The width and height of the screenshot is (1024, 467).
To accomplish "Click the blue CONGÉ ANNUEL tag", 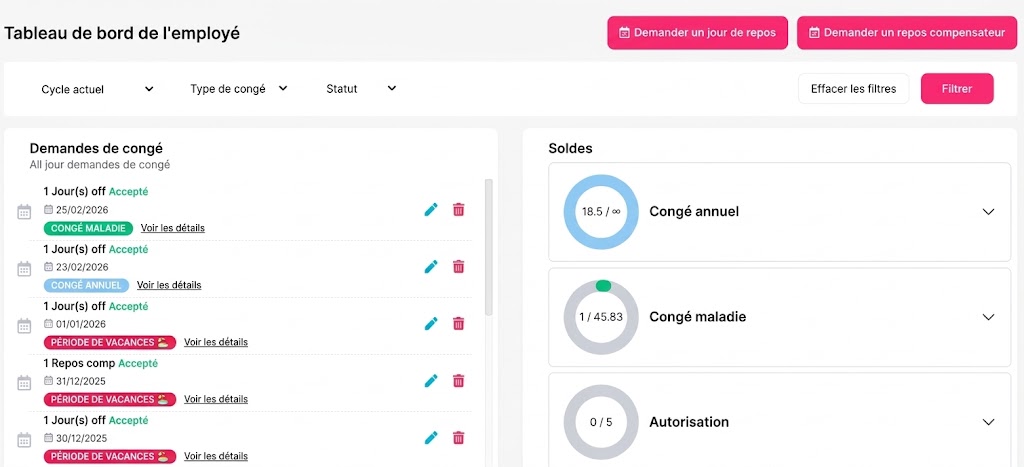I will (x=86, y=285).
